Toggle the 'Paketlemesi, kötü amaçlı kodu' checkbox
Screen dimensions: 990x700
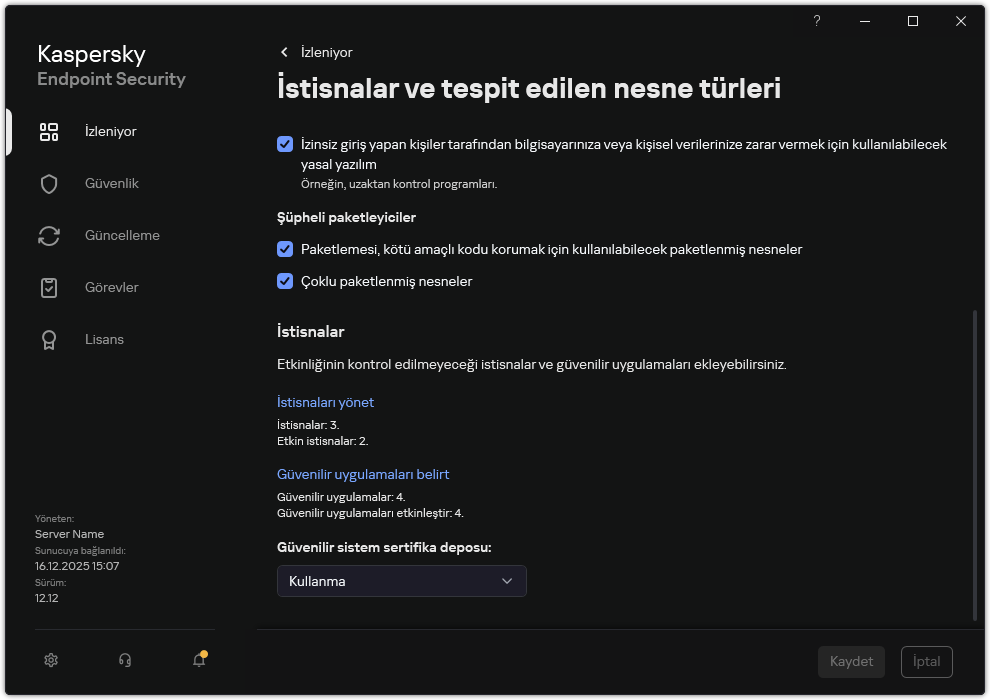point(285,249)
